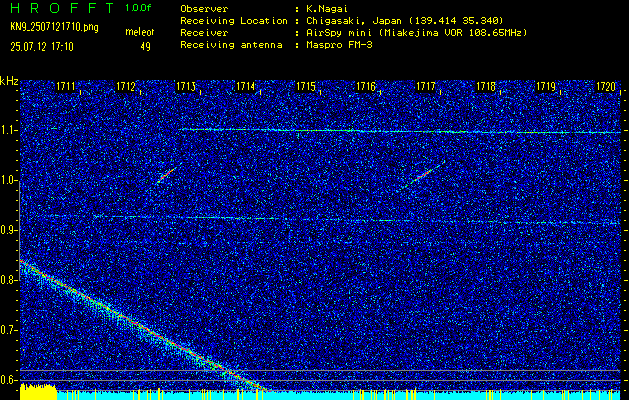Image resolution: width=629 pixels, height=400 pixels.
Task: Click the 1716 time marker
Action: point(366,86)
